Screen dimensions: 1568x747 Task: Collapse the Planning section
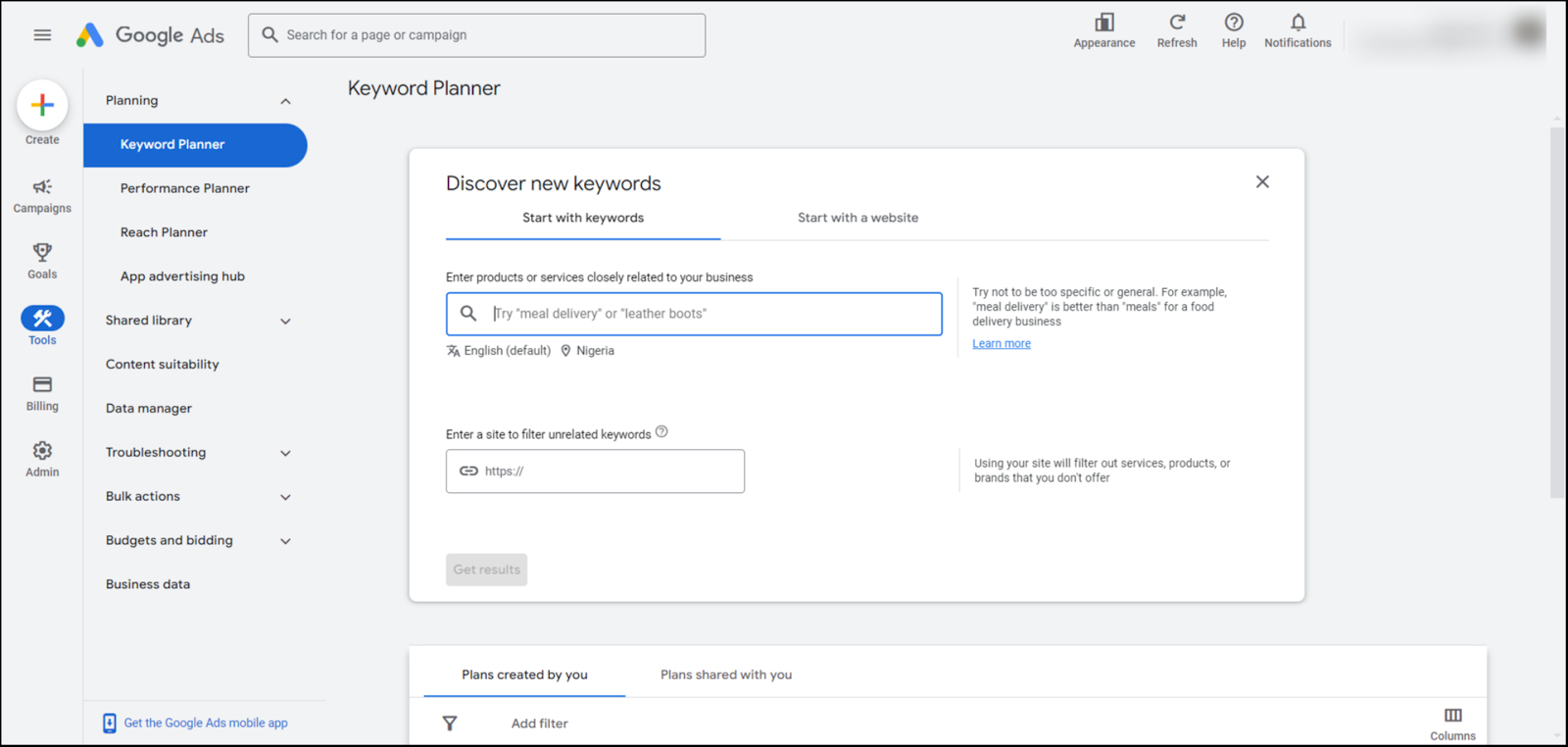[285, 101]
